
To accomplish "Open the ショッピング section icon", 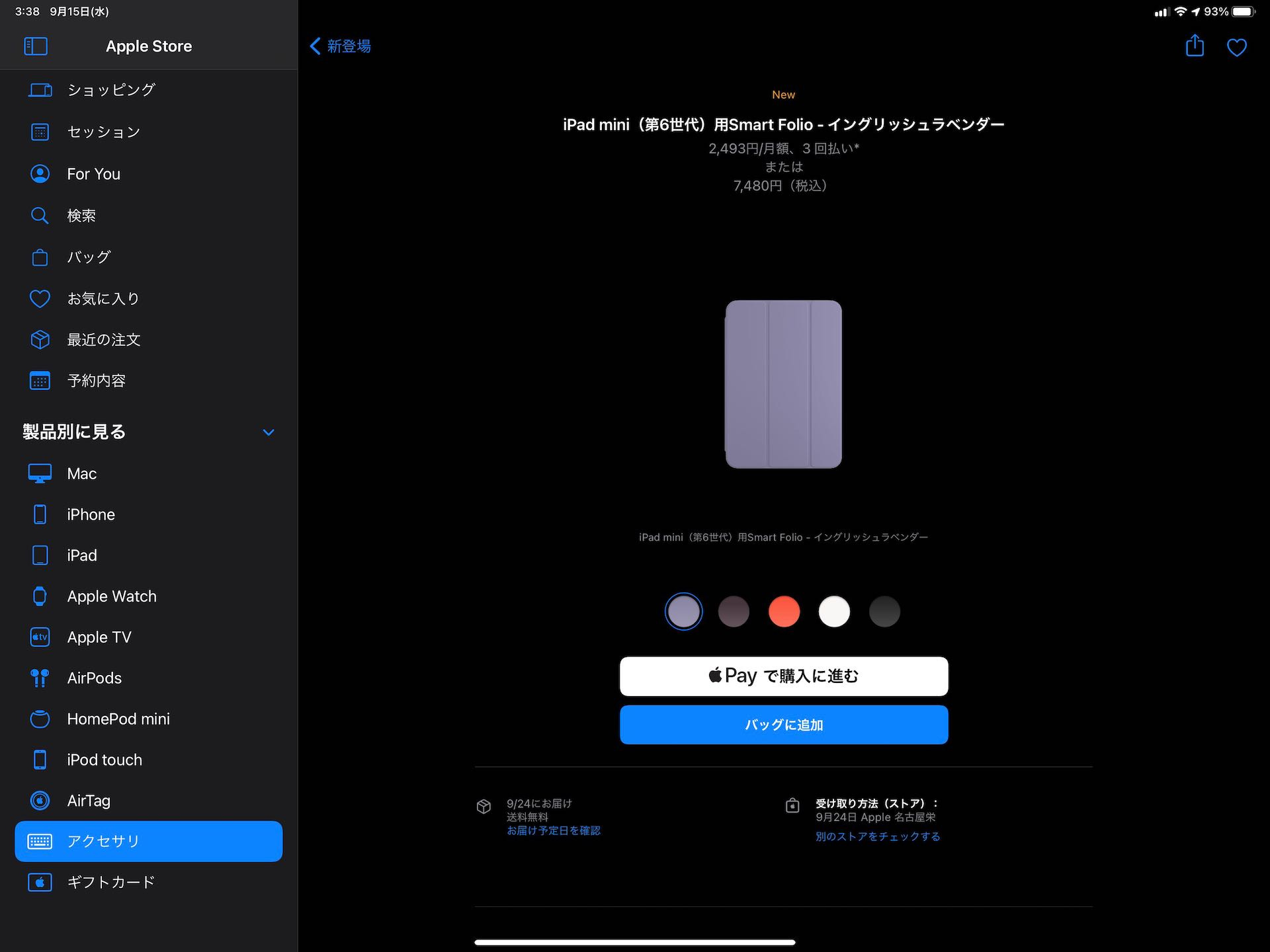I will coord(40,90).
